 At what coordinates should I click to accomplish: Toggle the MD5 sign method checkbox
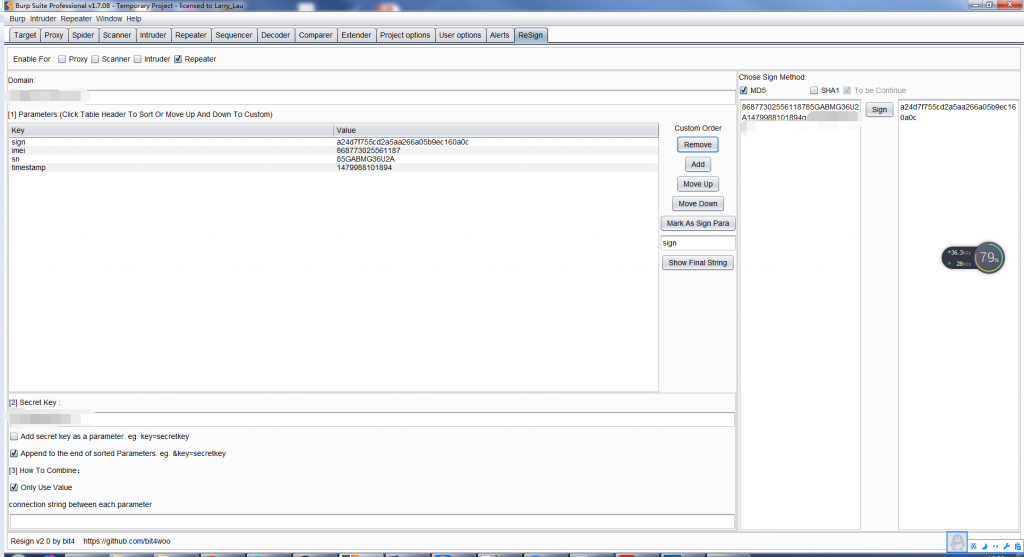point(744,90)
